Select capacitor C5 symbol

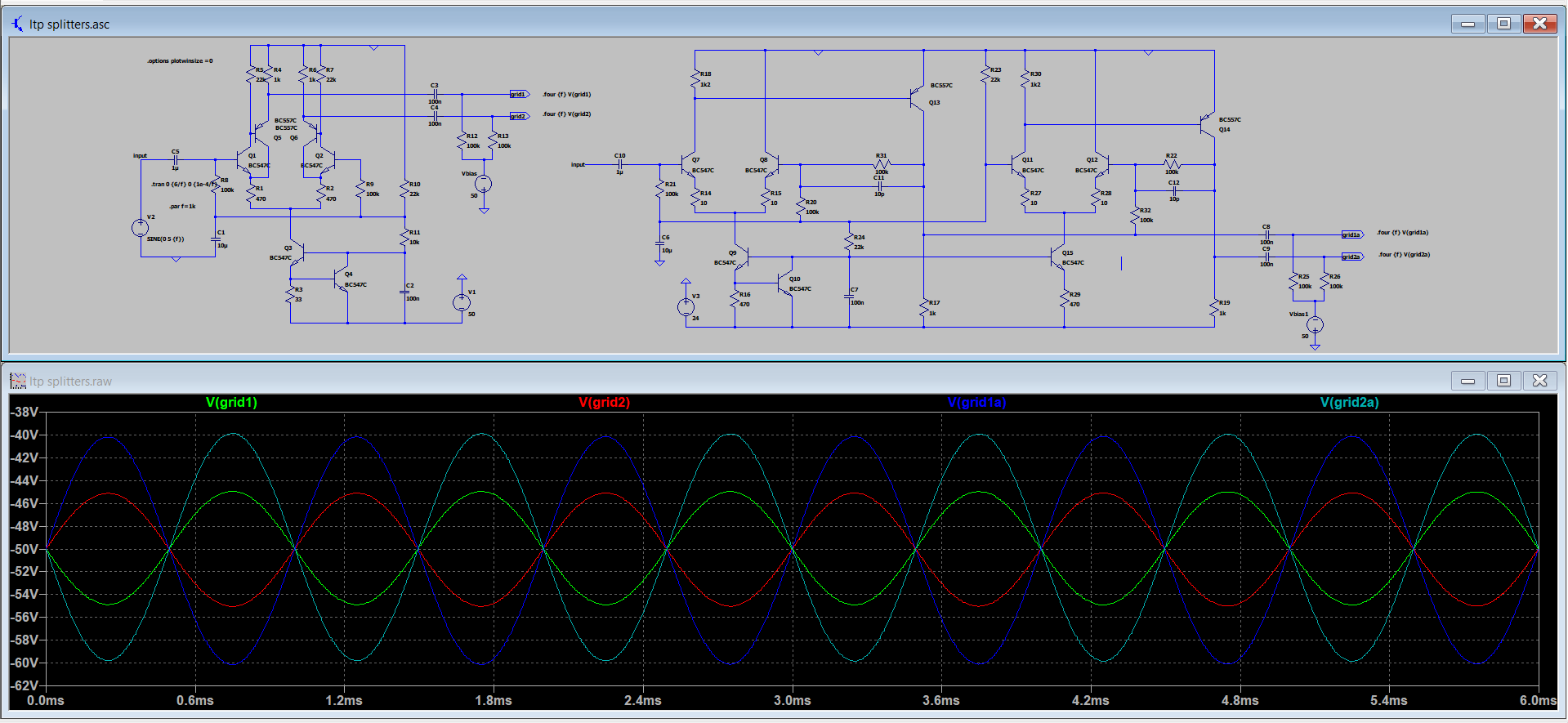(176, 159)
